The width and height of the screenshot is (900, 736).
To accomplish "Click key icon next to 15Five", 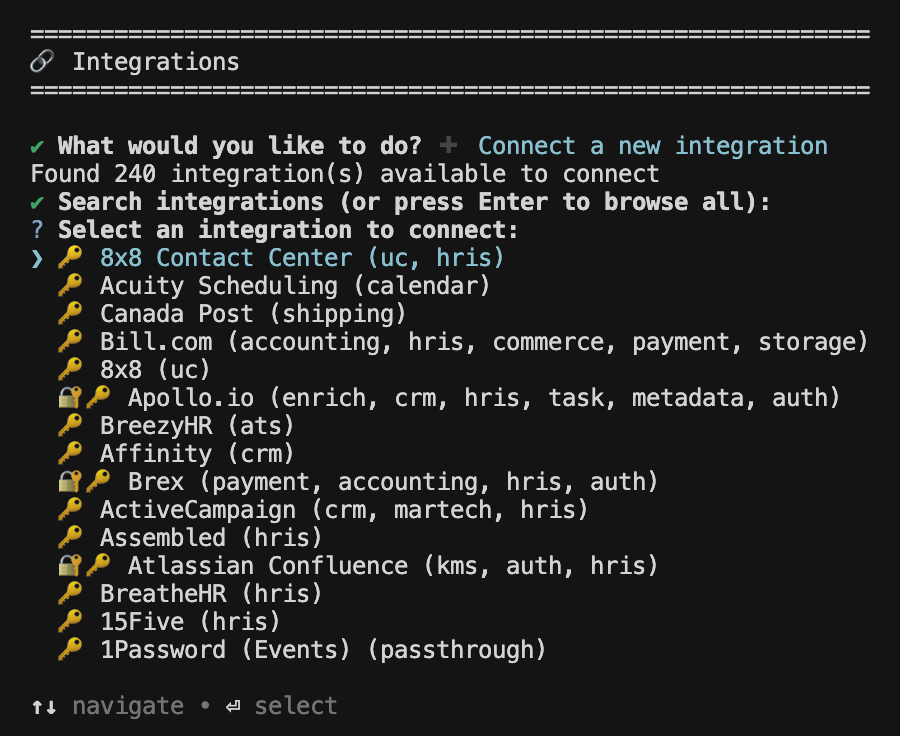I will [70, 621].
